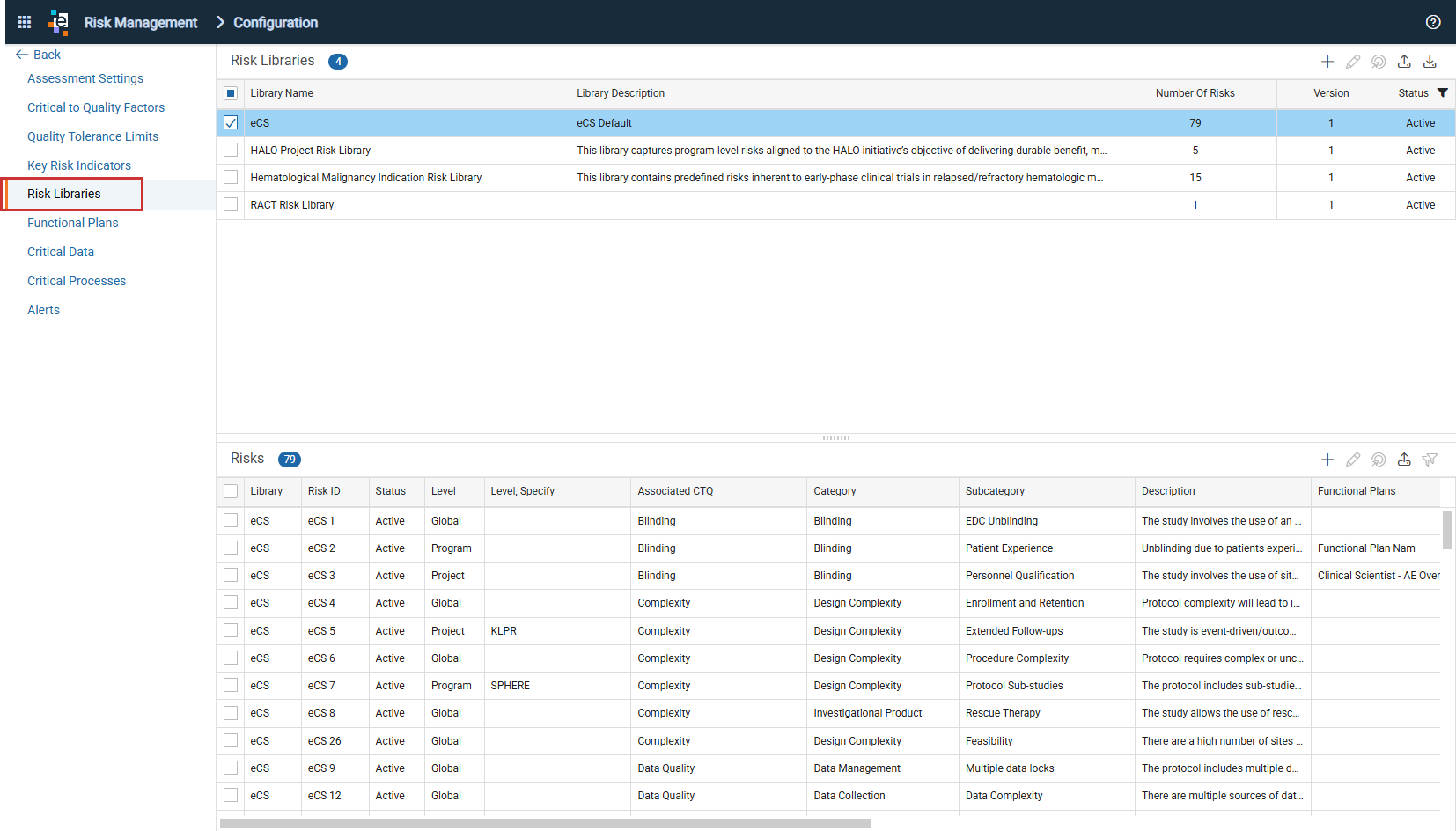Screen dimensions: 1456x831
Task: Sort by Number Of Risks column
Action: 1195,93
